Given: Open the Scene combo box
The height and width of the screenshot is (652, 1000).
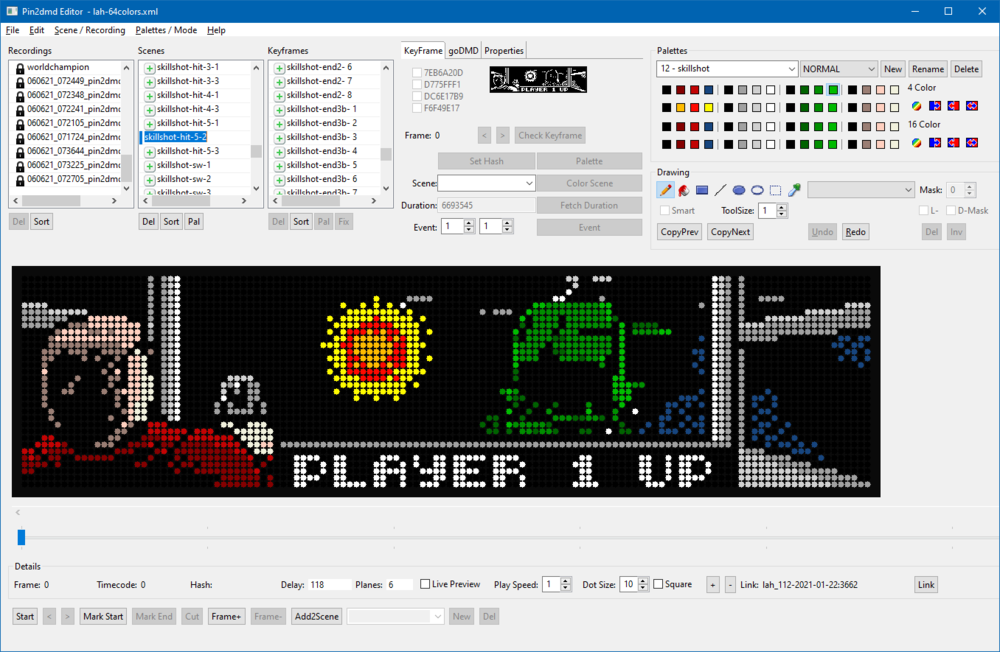Looking at the screenshot, I should click(486, 183).
